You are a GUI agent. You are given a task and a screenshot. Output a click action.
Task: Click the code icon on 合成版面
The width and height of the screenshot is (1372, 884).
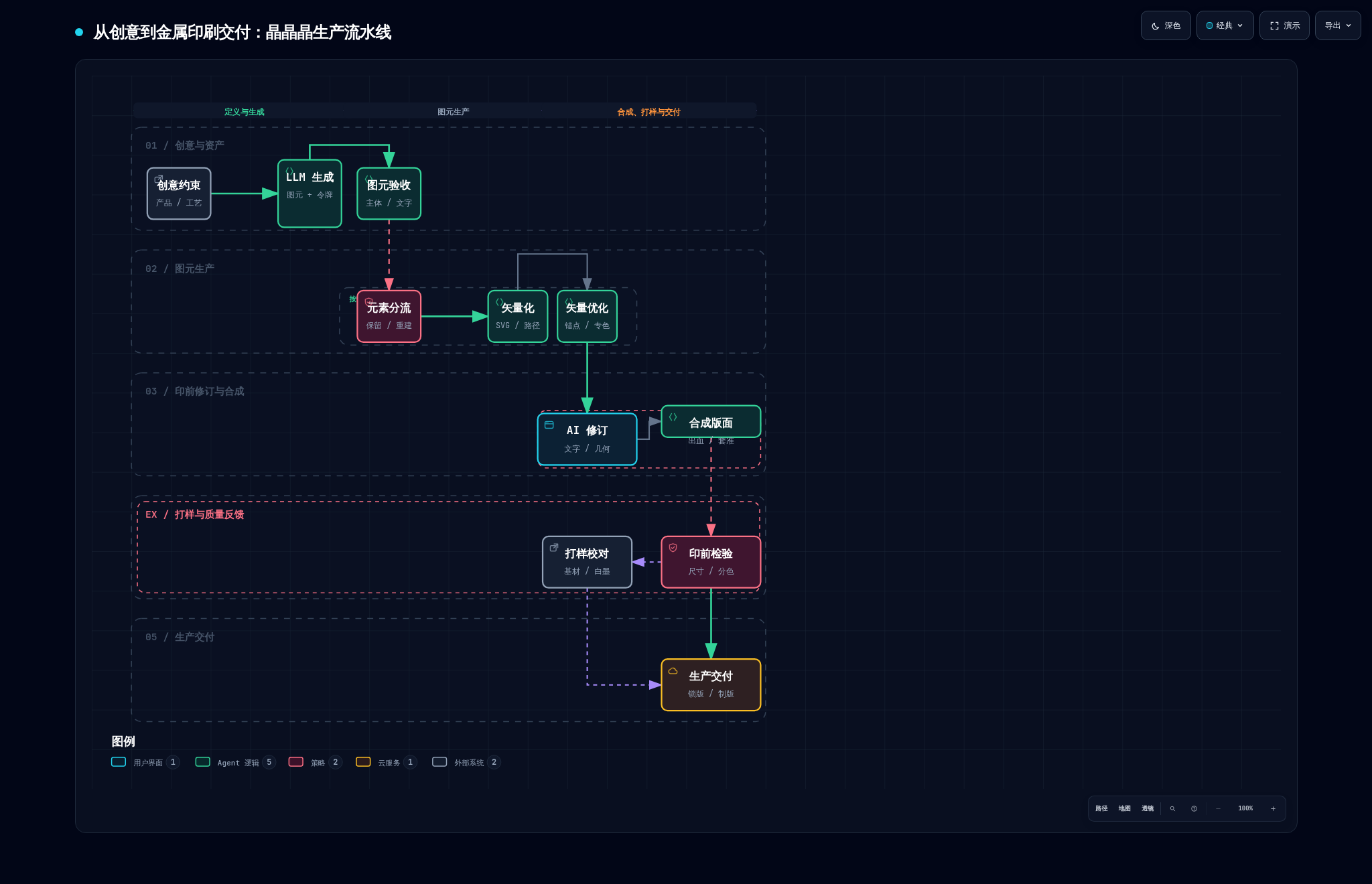click(673, 417)
